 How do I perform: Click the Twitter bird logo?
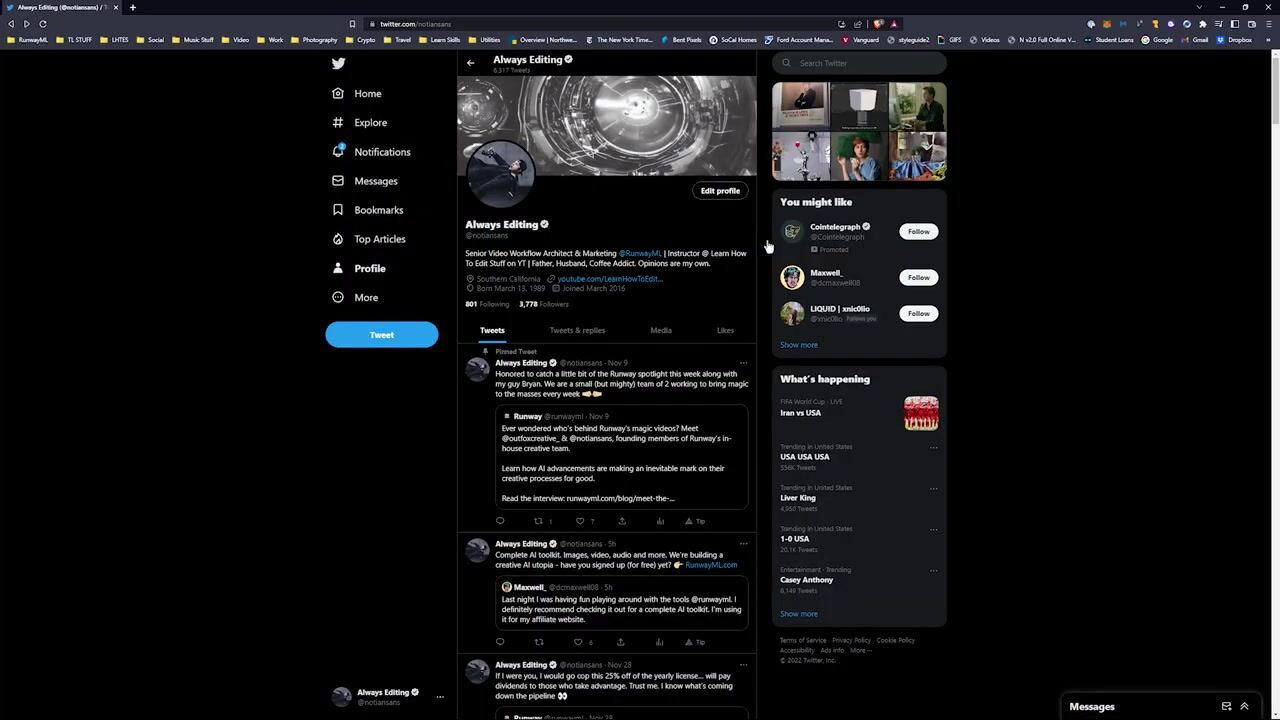339,63
